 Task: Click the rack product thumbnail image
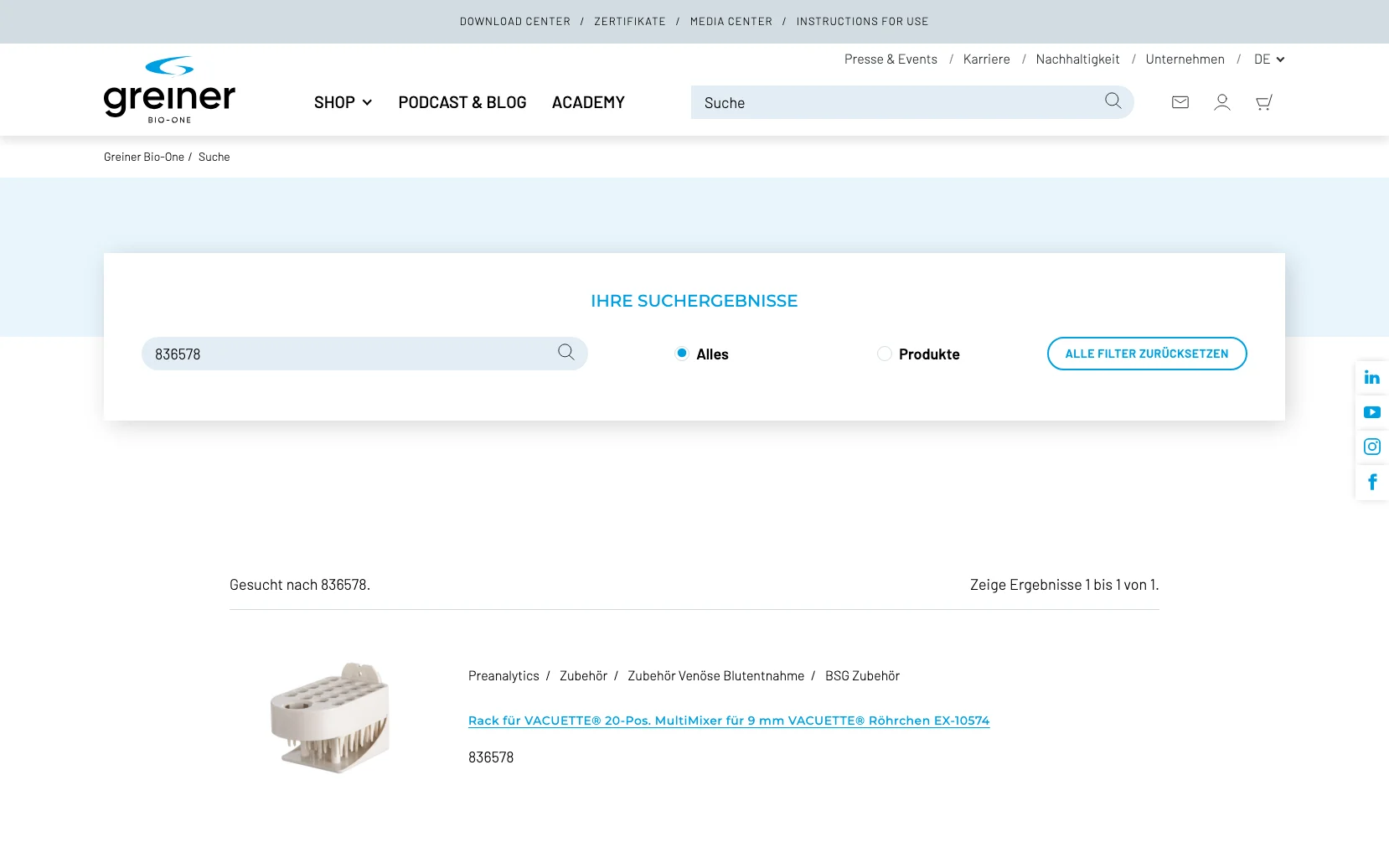(x=330, y=717)
